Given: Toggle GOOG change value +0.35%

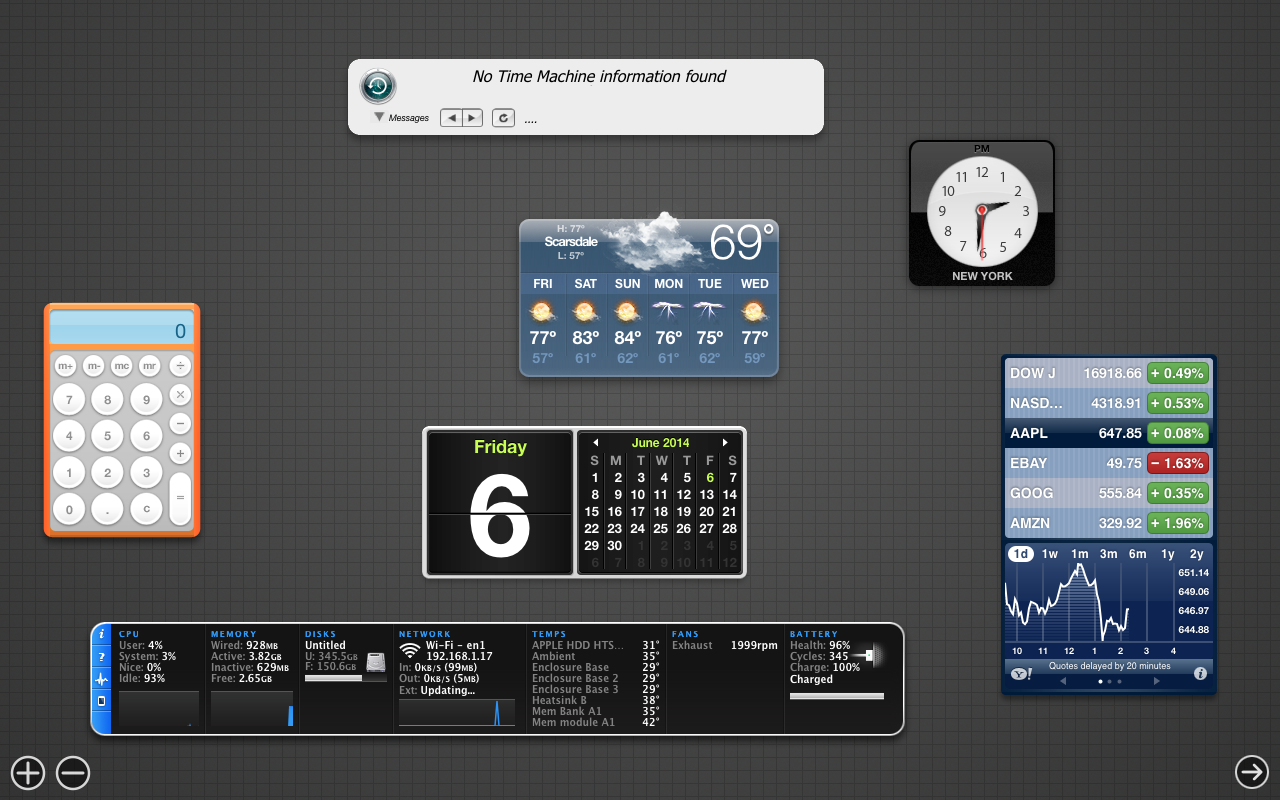Looking at the screenshot, I should [1178, 493].
